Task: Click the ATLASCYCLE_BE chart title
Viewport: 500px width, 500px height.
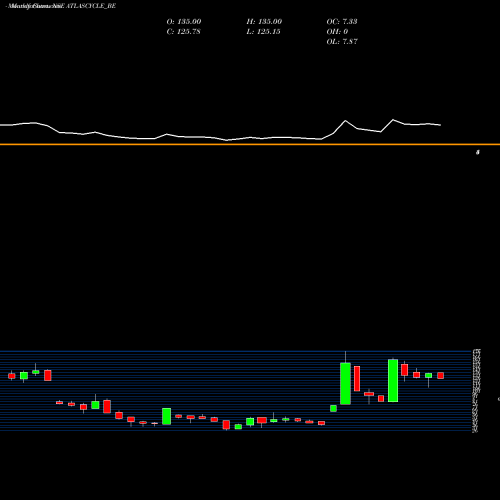Action: [61, 6]
